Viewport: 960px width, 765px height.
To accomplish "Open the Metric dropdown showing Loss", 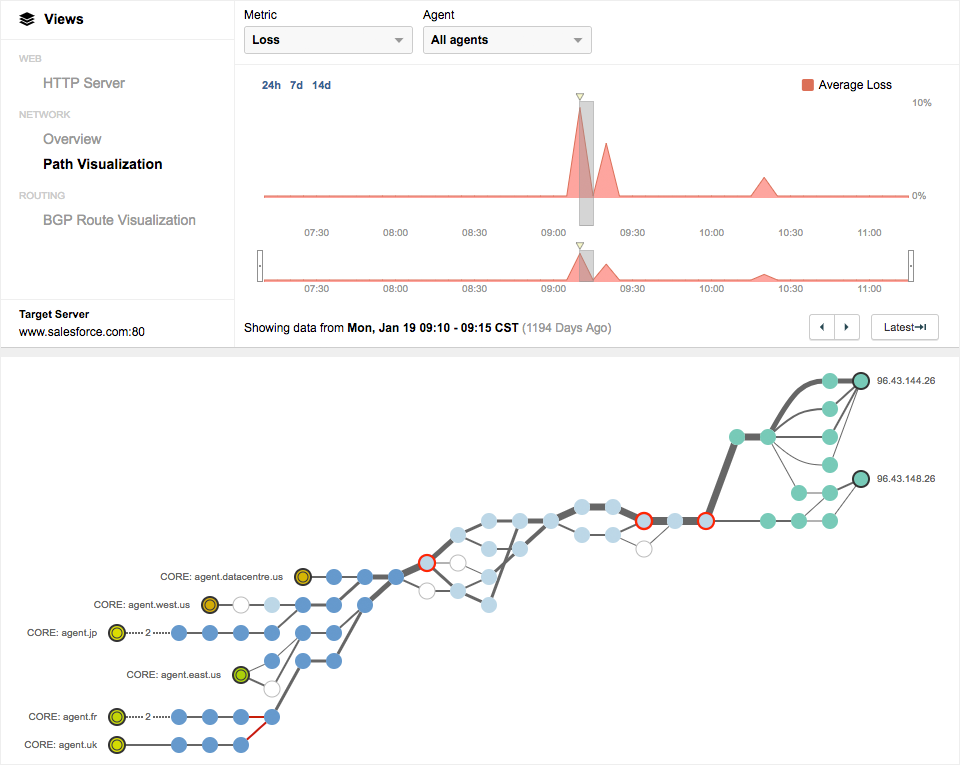I will [328, 40].
